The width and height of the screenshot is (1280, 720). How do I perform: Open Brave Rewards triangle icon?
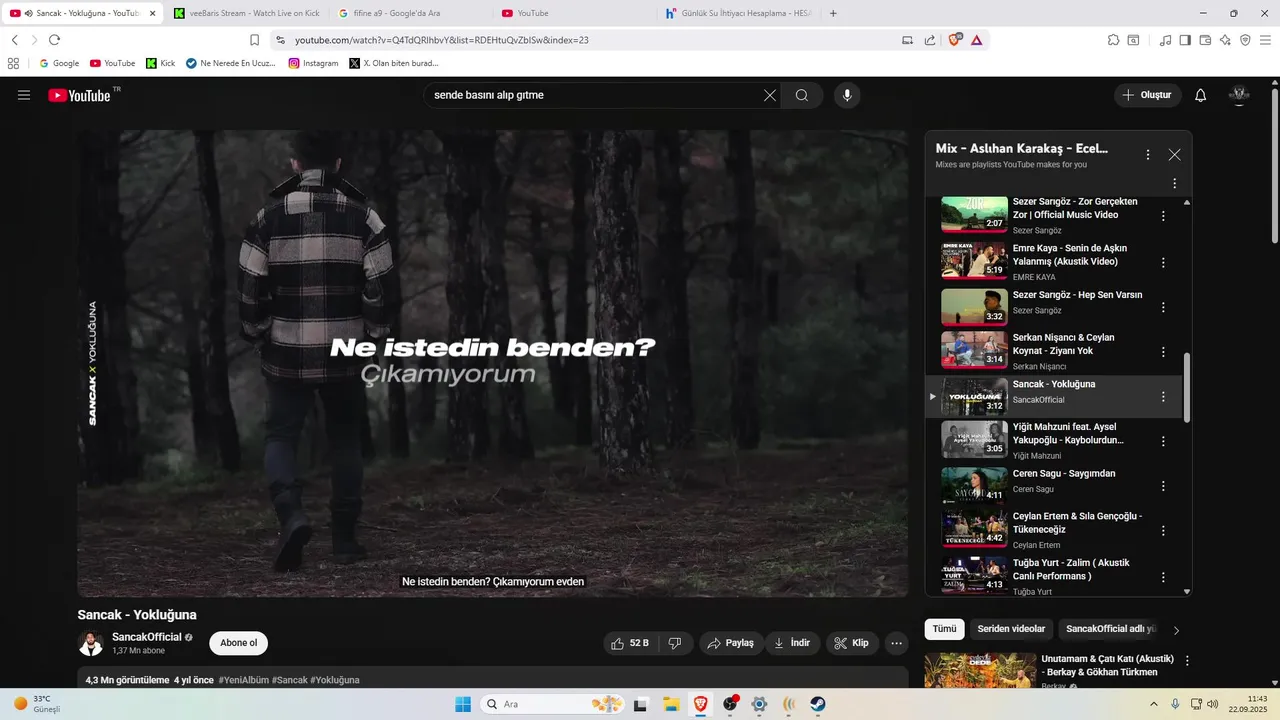click(976, 40)
